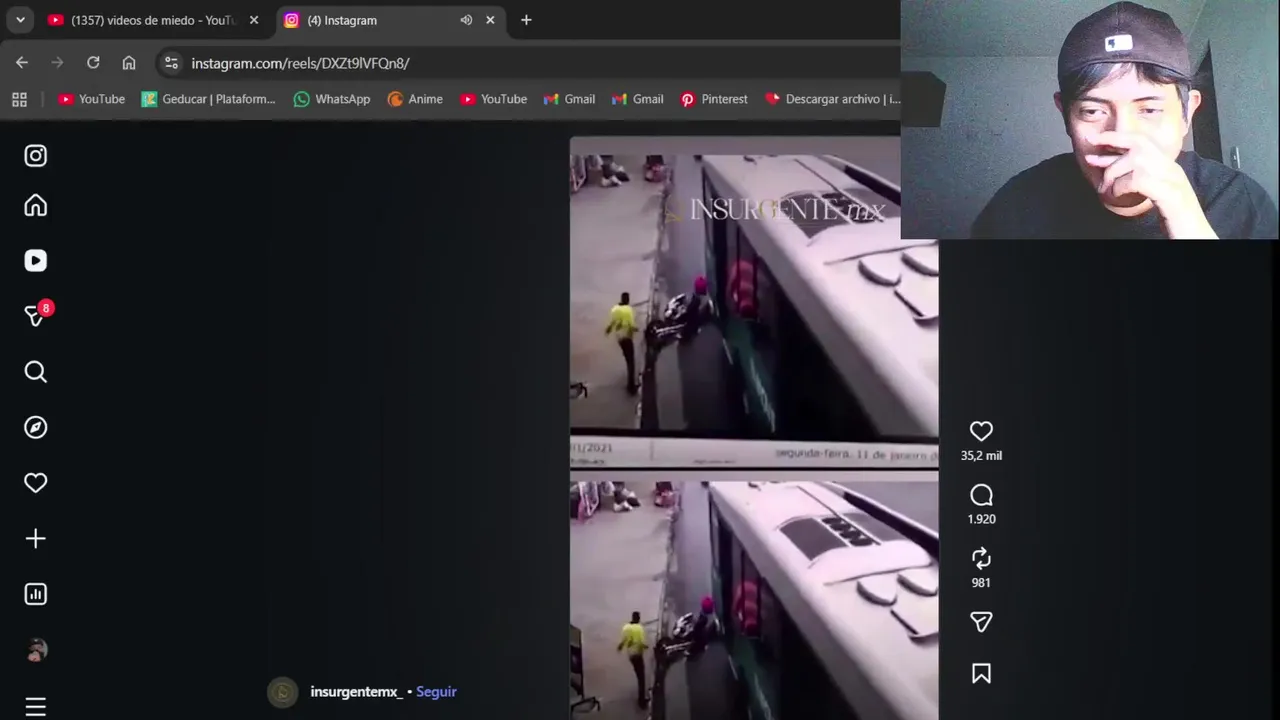1280x720 pixels.
Task: Create a new post with plus icon
Action: (36, 539)
